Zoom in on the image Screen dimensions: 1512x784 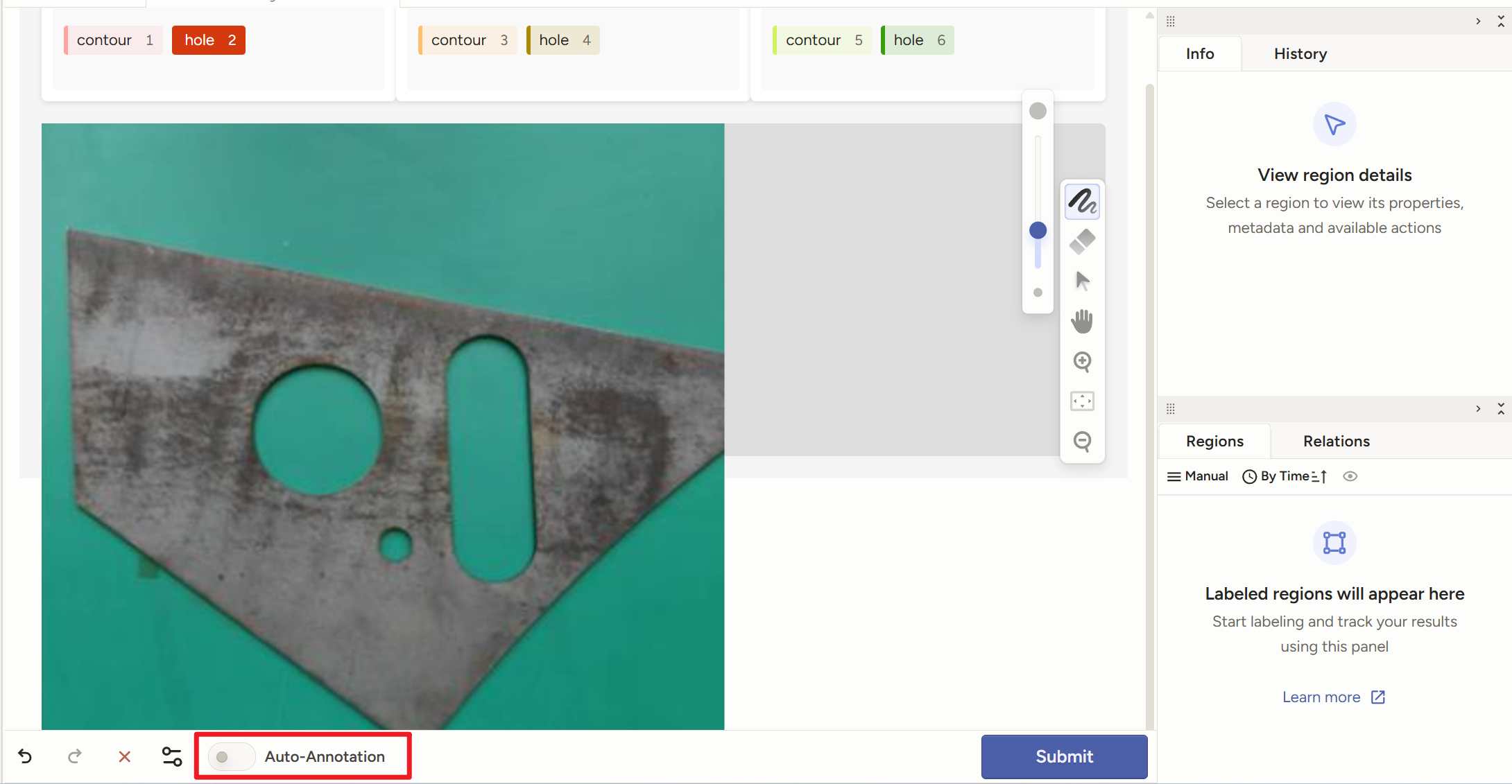click(1082, 361)
